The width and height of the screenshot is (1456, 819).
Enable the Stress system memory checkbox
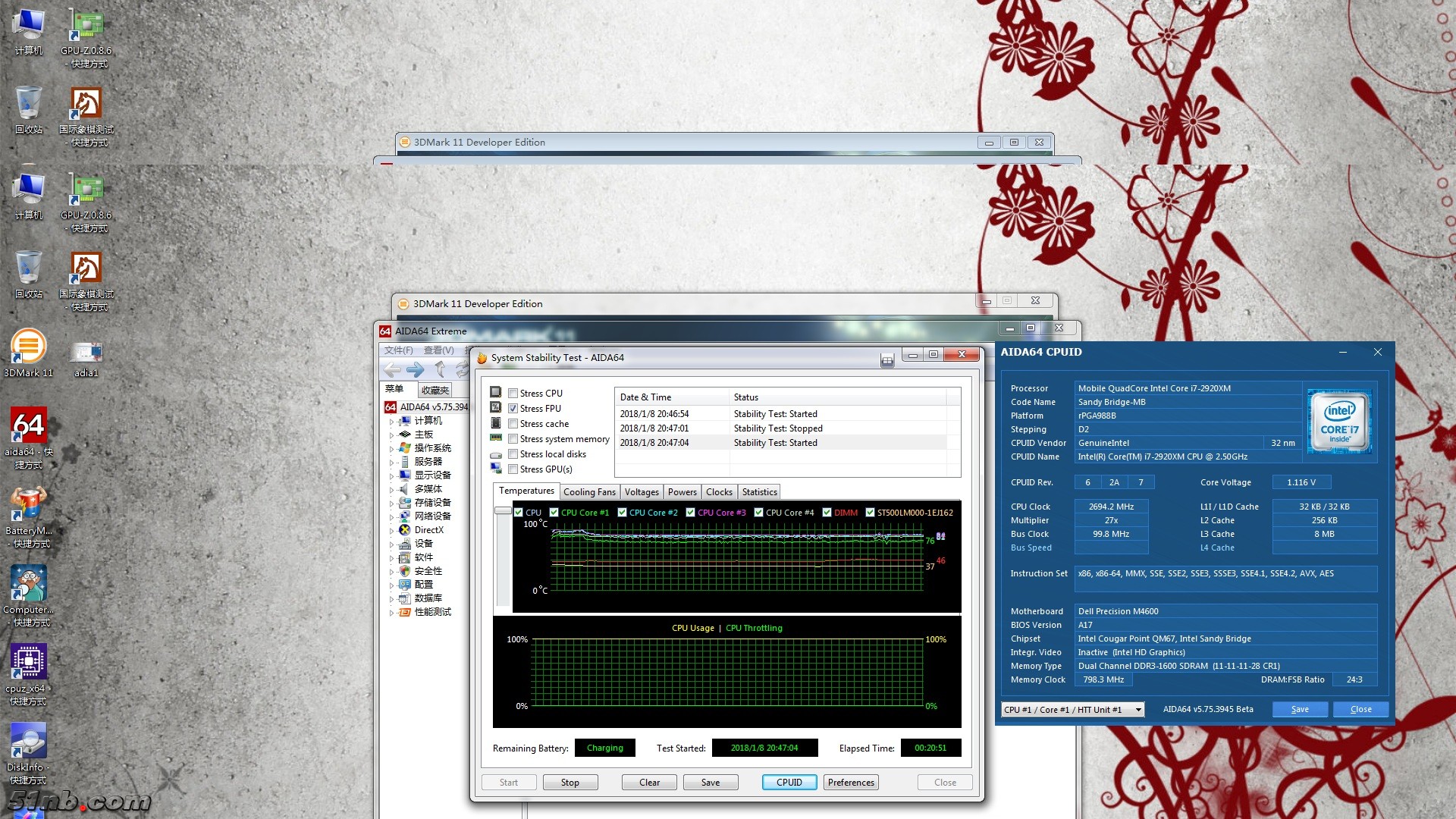(513, 439)
